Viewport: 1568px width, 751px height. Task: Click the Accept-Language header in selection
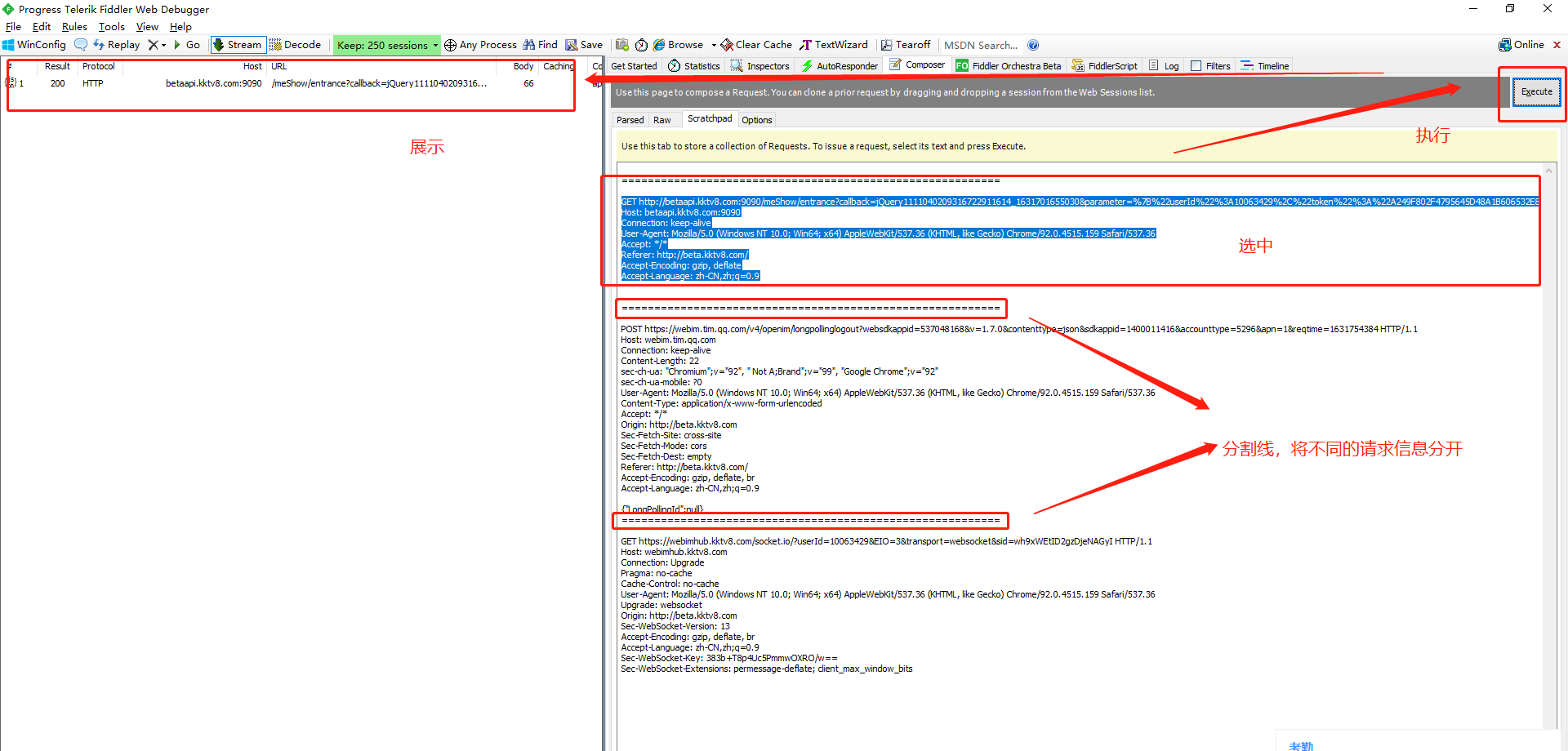click(690, 276)
